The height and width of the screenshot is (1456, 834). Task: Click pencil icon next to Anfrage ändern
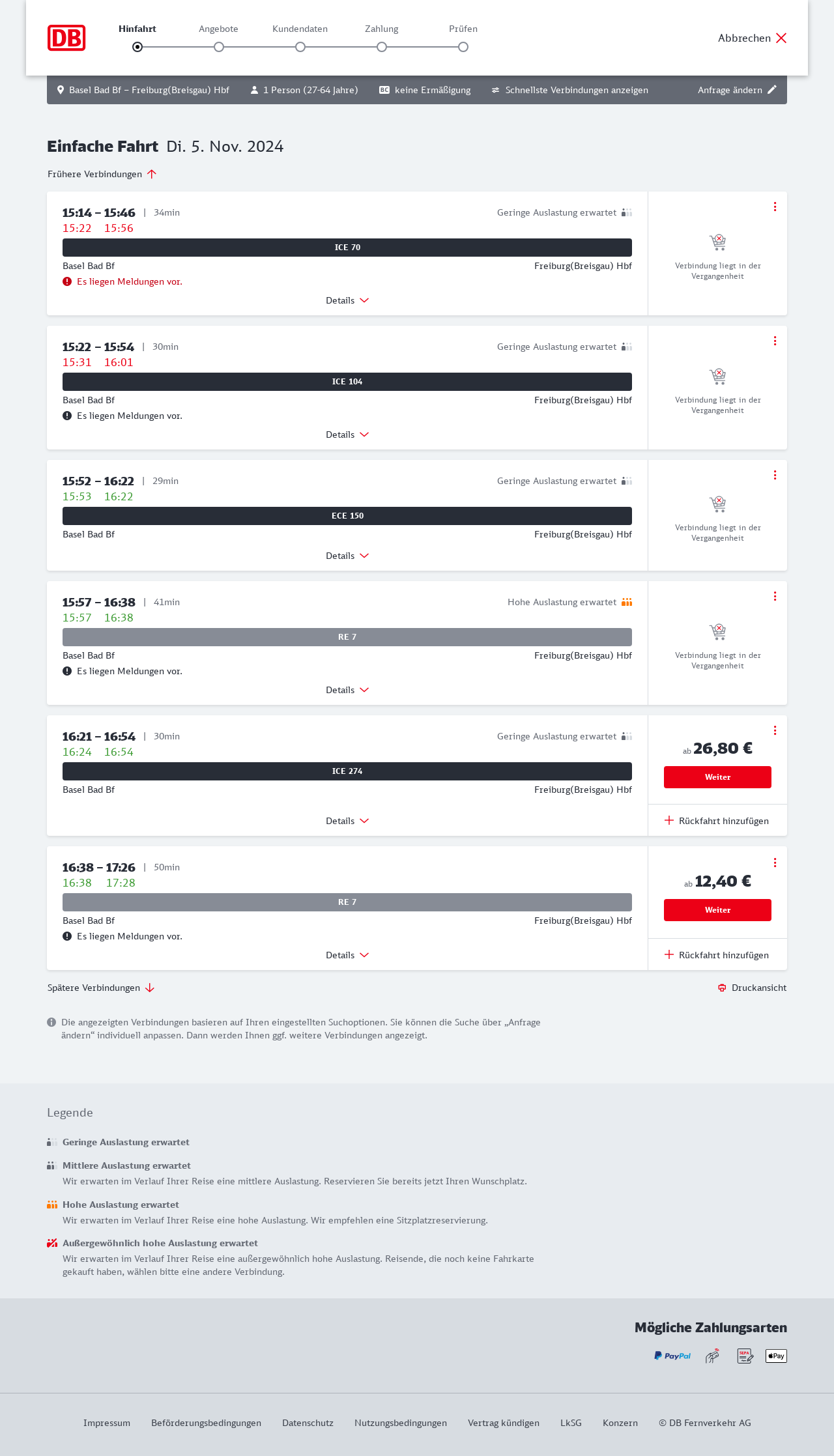[772, 90]
